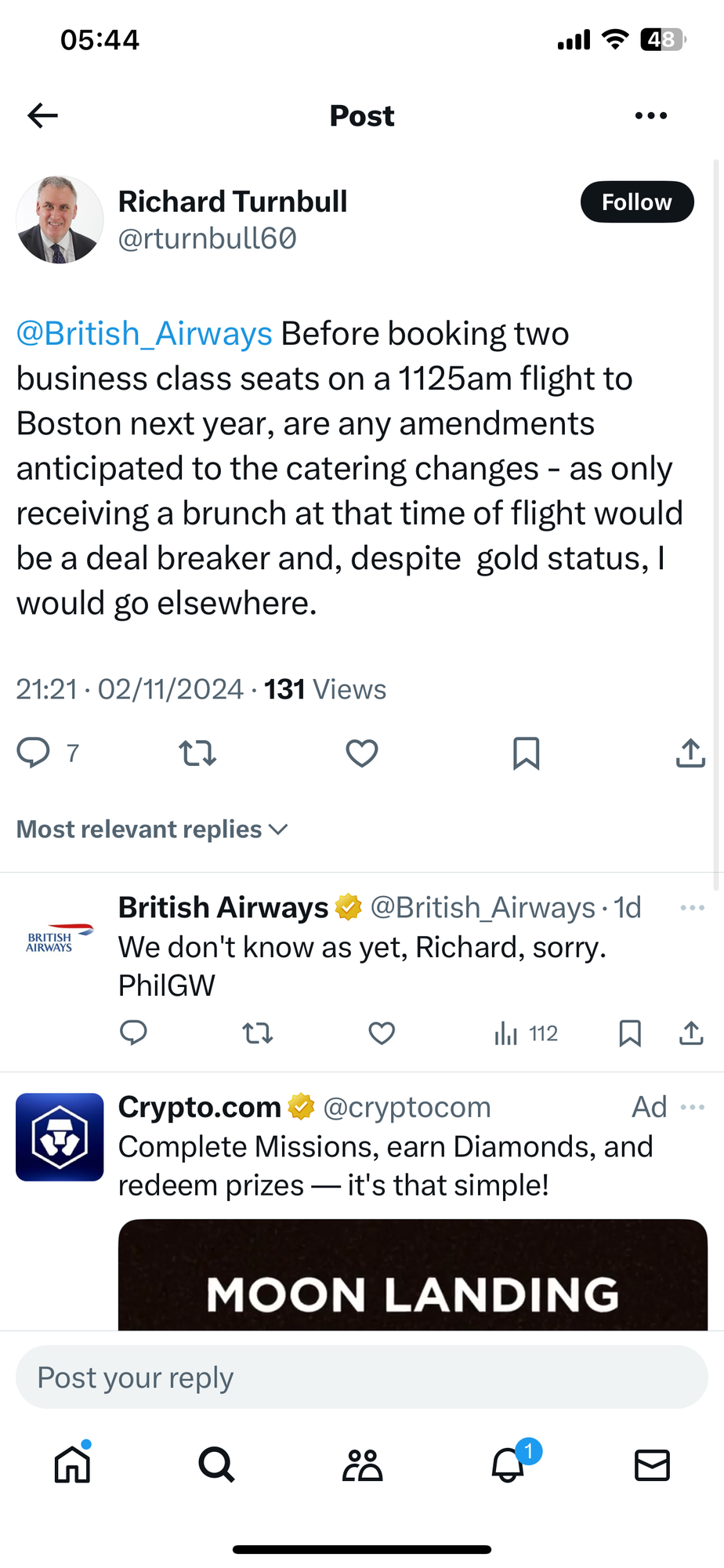Check notifications via the bell icon
Viewport: 724px width, 1568px height.
(508, 1465)
